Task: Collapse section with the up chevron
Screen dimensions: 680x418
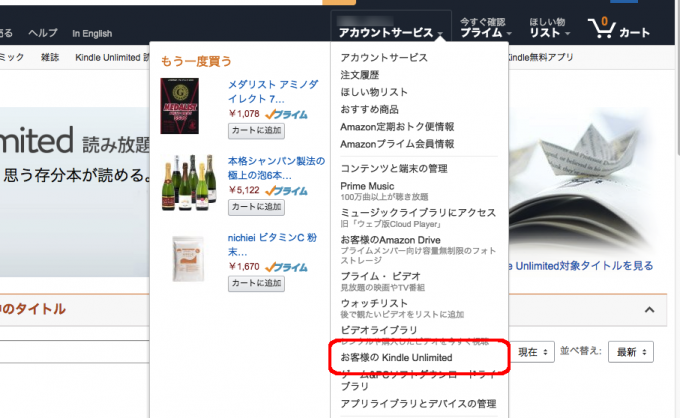Action: (x=649, y=310)
